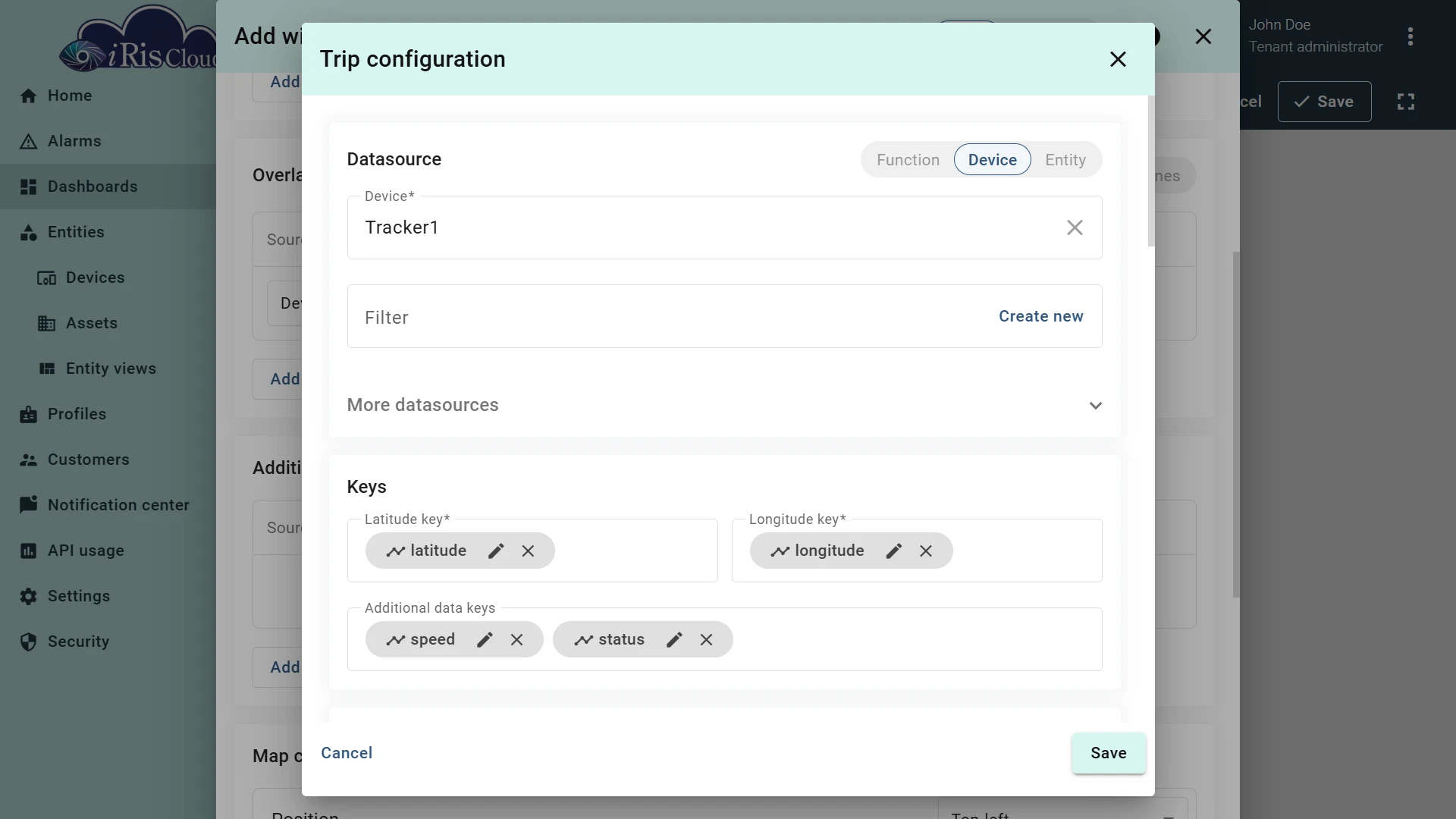This screenshot has width=1456, height=819.
Task: Open Profiles section
Action: coord(108,414)
